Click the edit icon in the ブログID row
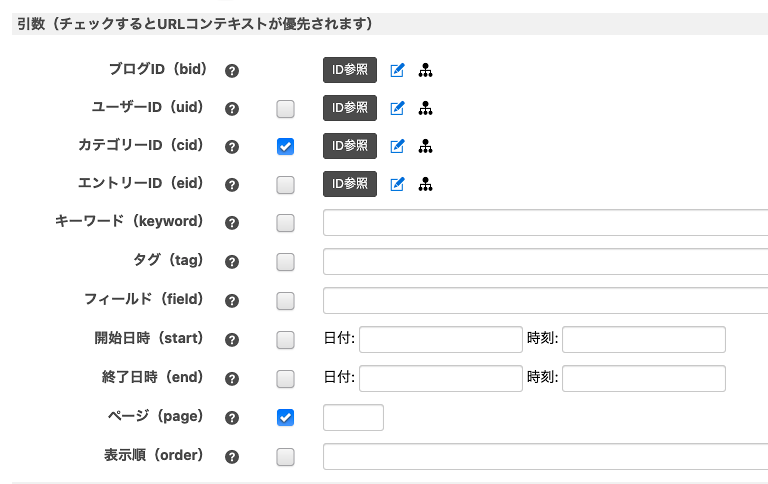The height and width of the screenshot is (484, 768). (397, 70)
